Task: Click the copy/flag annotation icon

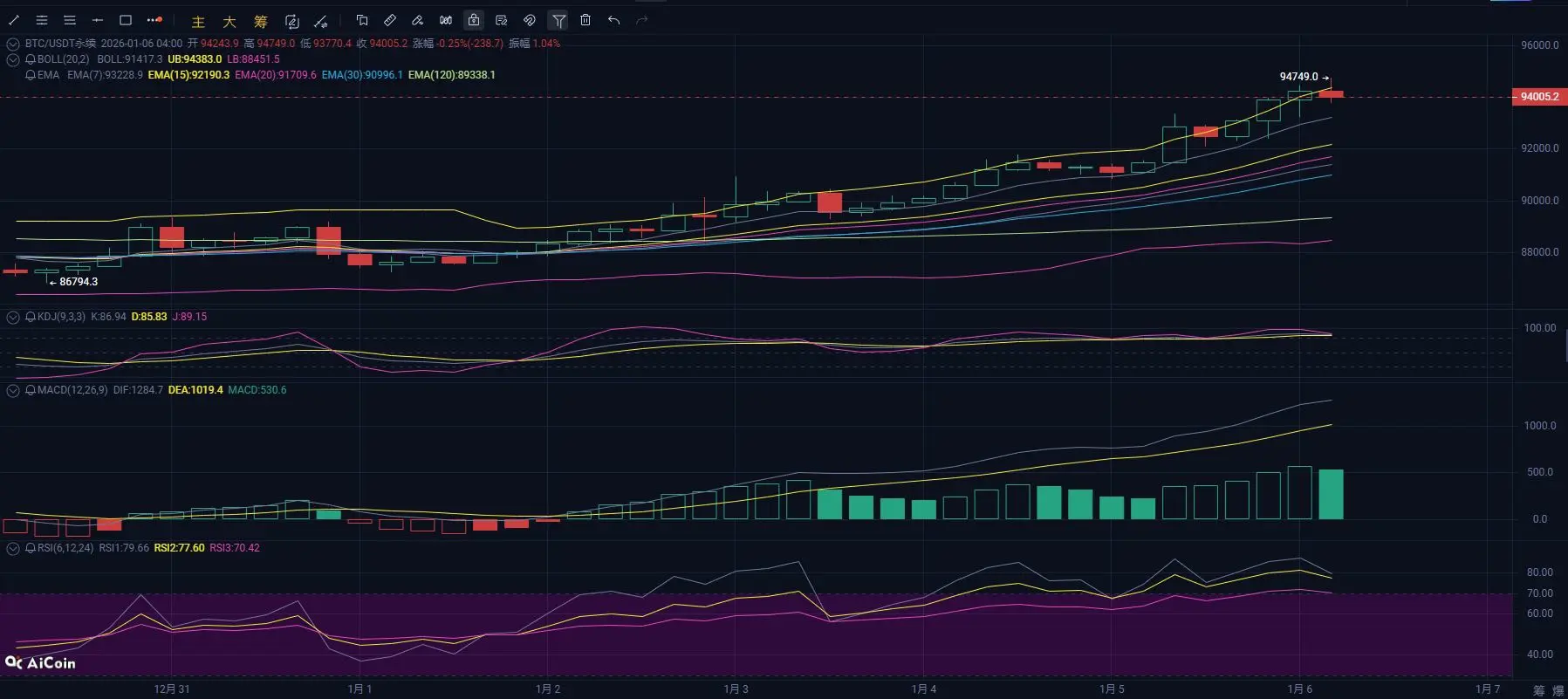Action: tap(362, 20)
